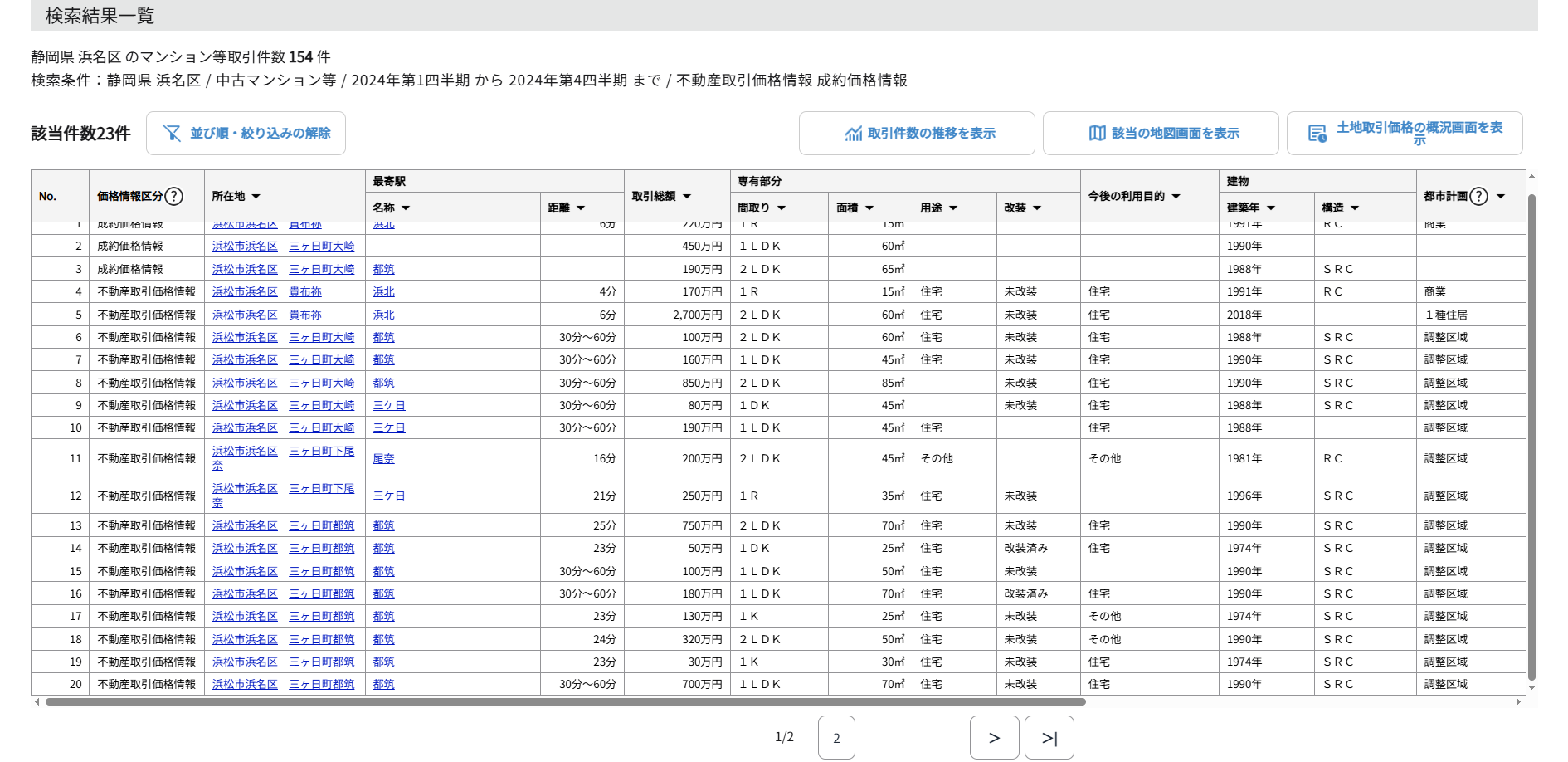Open 用途 column sort dropdown
Viewport: 1568px width, 762px height.
click(x=953, y=208)
